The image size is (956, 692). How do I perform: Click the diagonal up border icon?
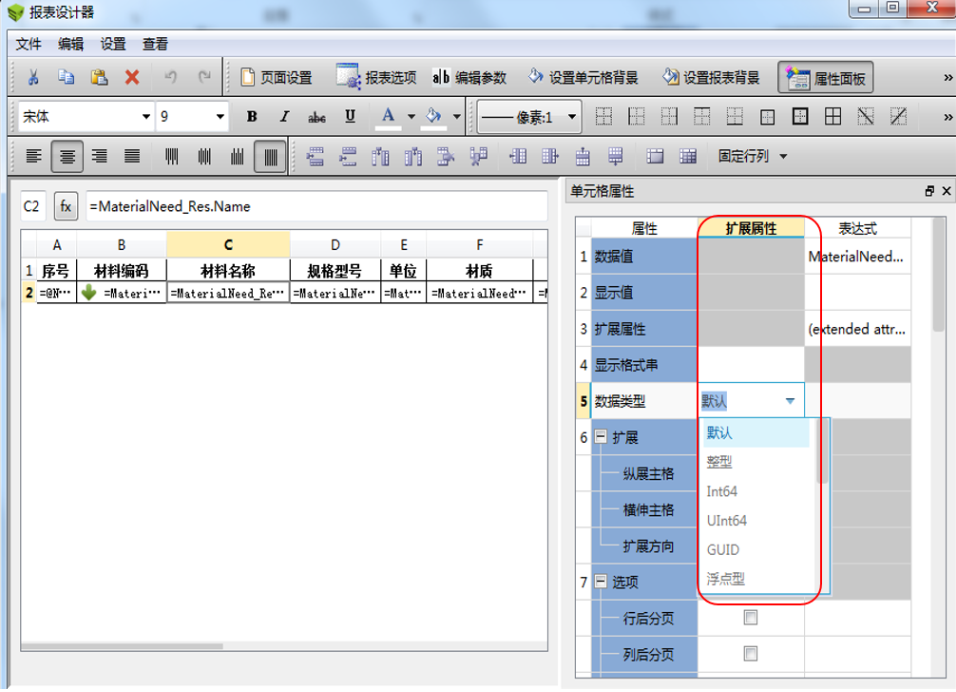tap(898, 116)
